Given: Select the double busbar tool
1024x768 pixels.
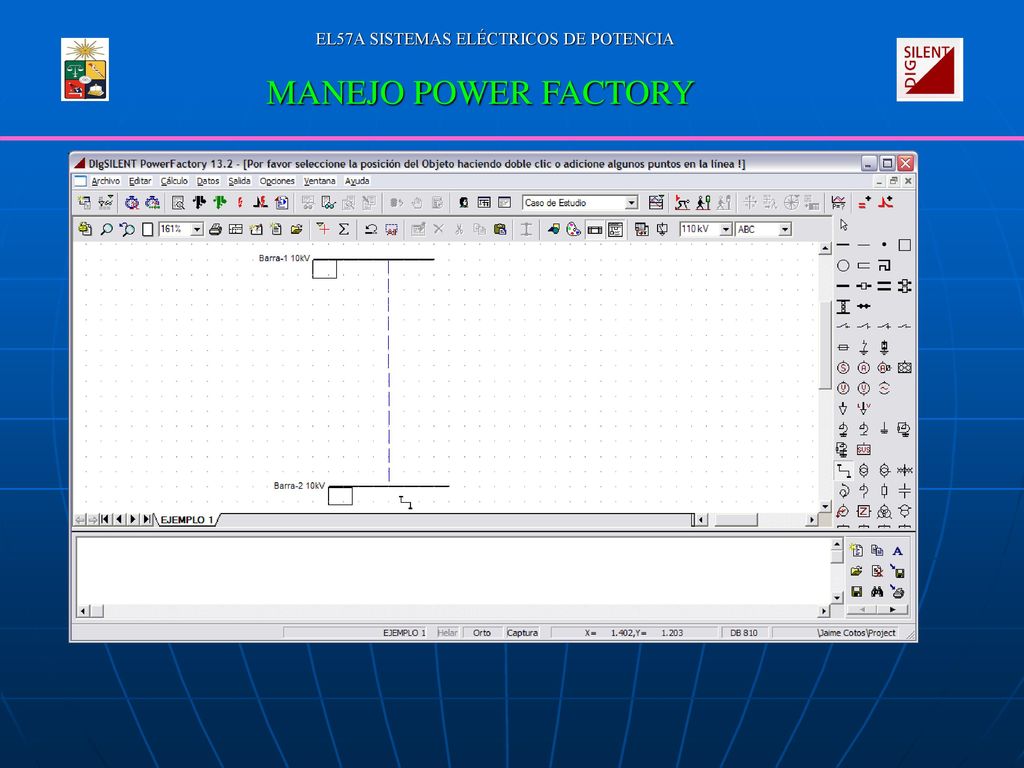Looking at the screenshot, I should click(x=884, y=286).
